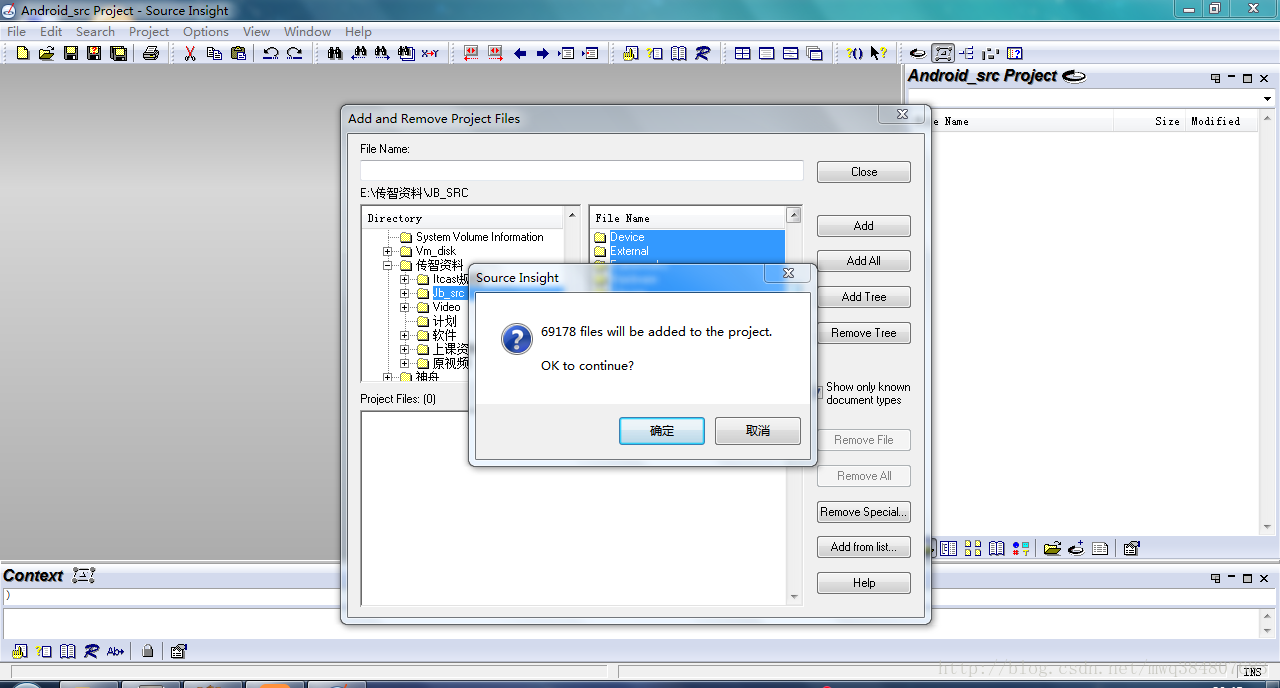Screen dimensions: 1280x688
Task: Click the Add Tree button
Action: pos(864,297)
